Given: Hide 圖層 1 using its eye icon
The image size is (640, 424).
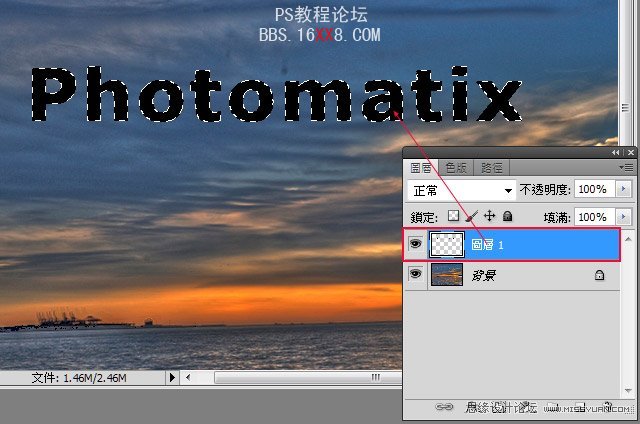Looking at the screenshot, I should click(416, 244).
